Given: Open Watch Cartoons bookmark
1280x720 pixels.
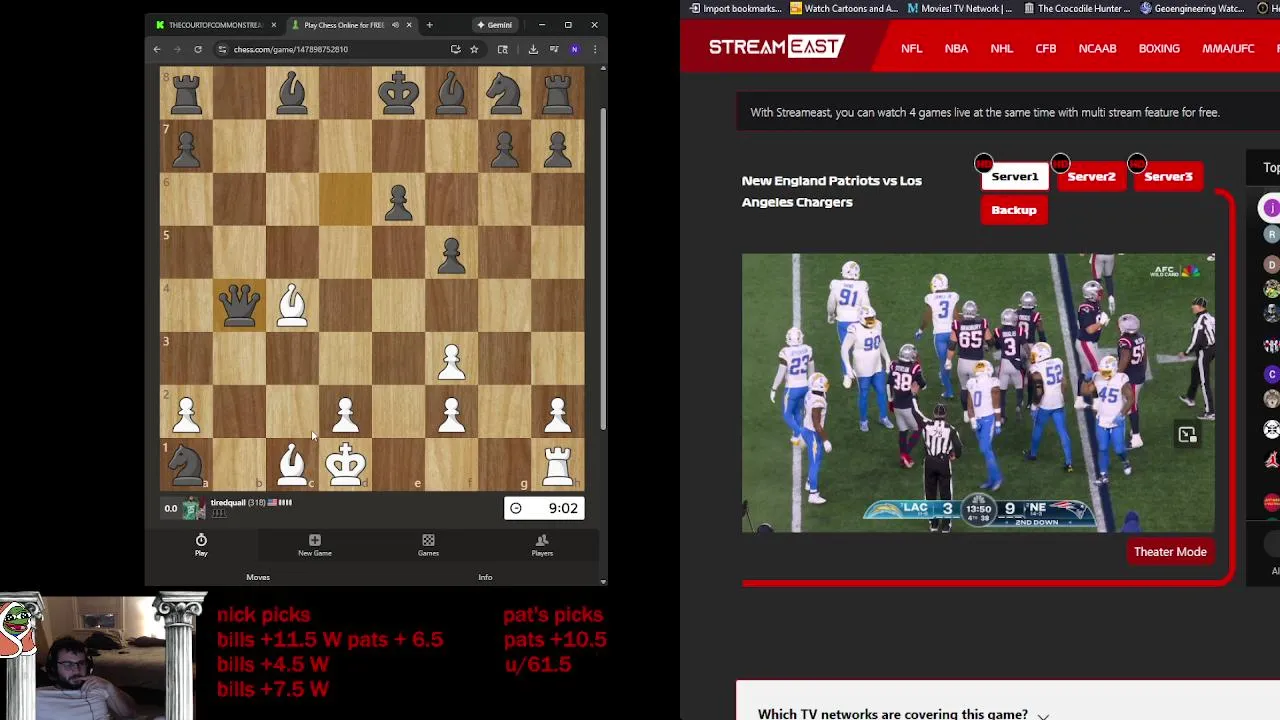Looking at the screenshot, I should point(844,9).
